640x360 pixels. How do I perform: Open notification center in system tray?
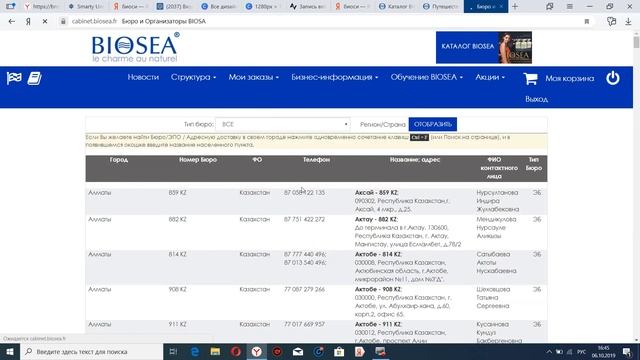pyautogui.click(x=627, y=351)
